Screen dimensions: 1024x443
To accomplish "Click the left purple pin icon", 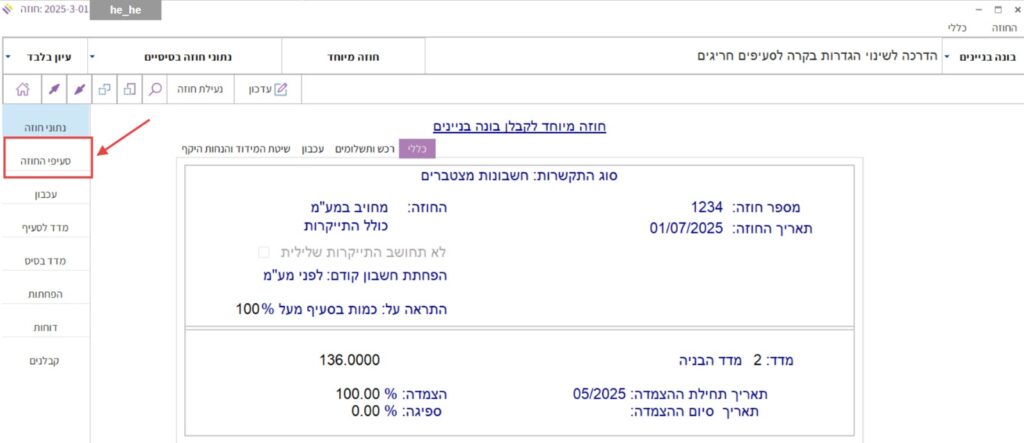I will click(52, 89).
